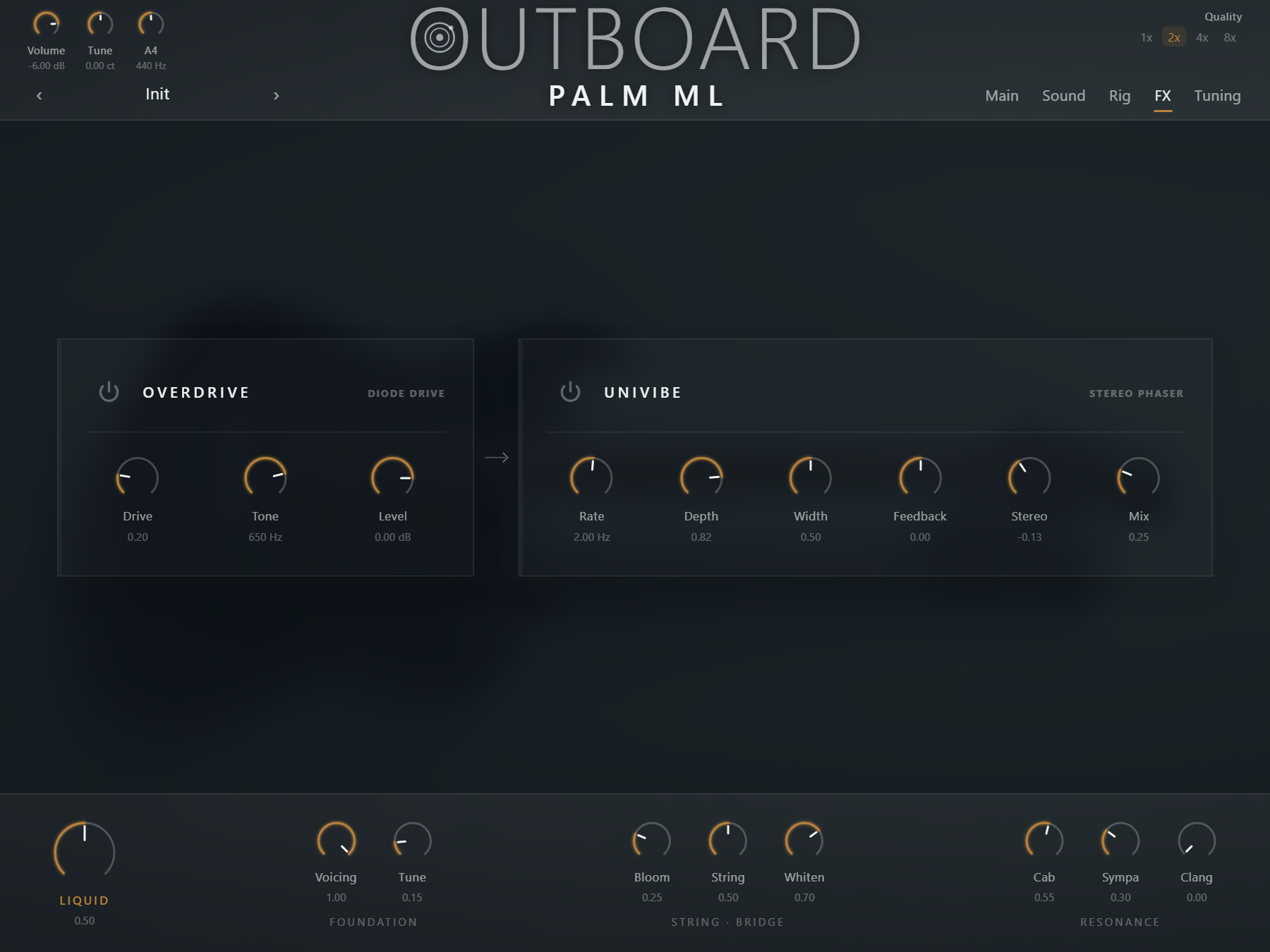
Task: Click the Cab value 0.55
Action: (1044, 898)
